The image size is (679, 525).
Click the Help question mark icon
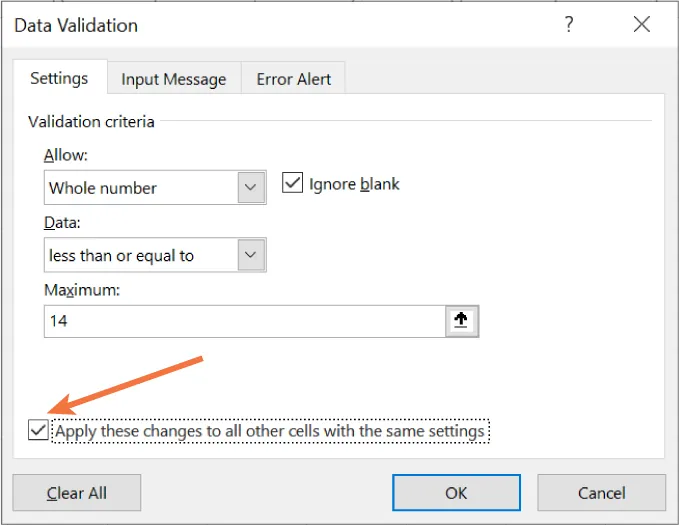tap(569, 25)
